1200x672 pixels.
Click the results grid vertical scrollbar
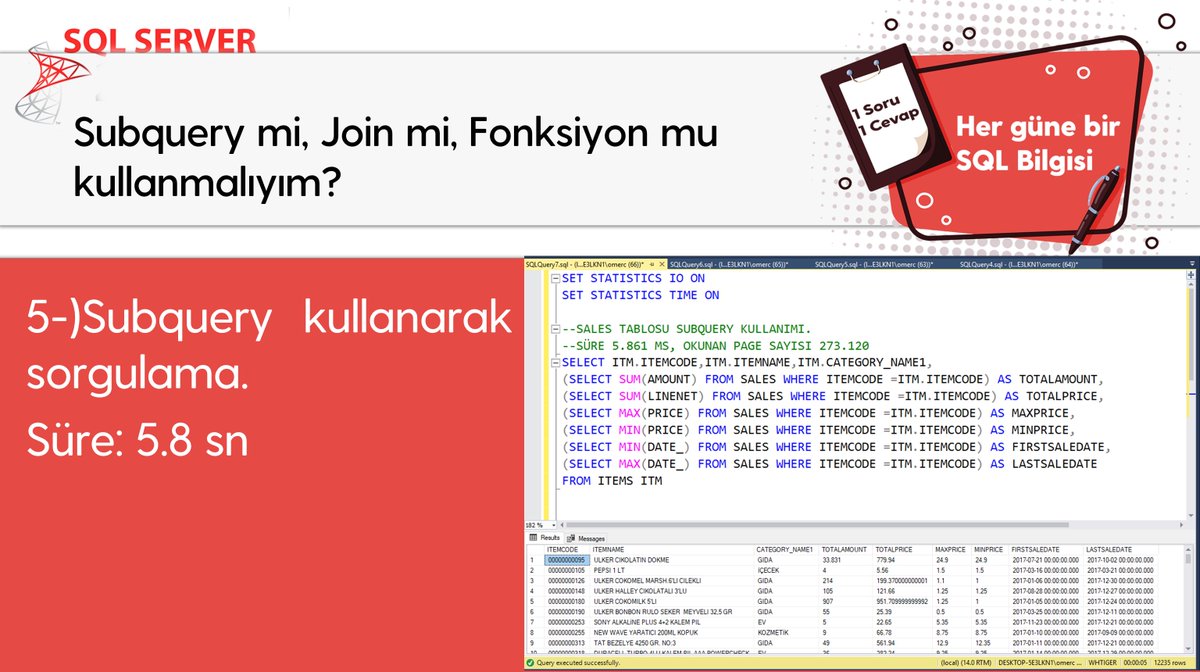(x=1190, y=600)
